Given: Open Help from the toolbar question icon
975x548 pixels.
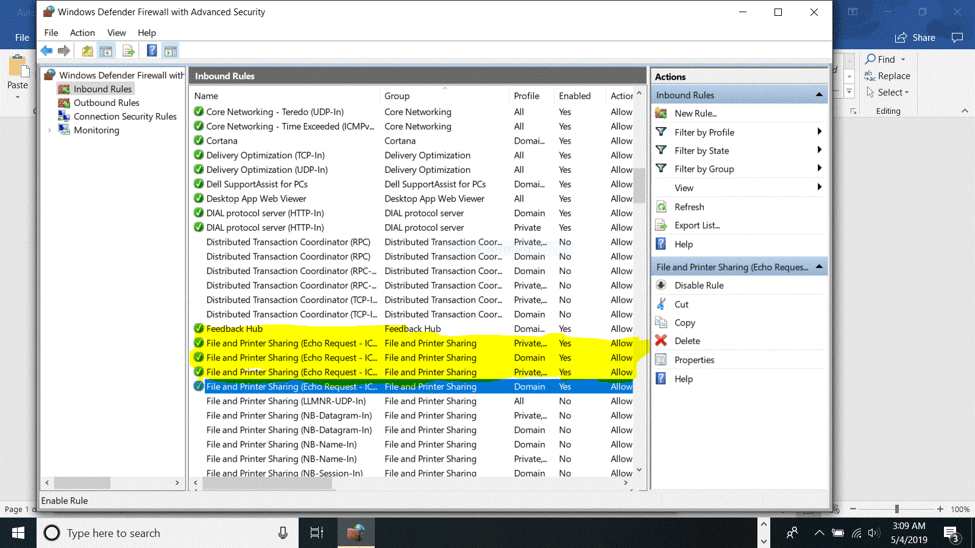Looking at the screenshot, I should pos(152,51).
